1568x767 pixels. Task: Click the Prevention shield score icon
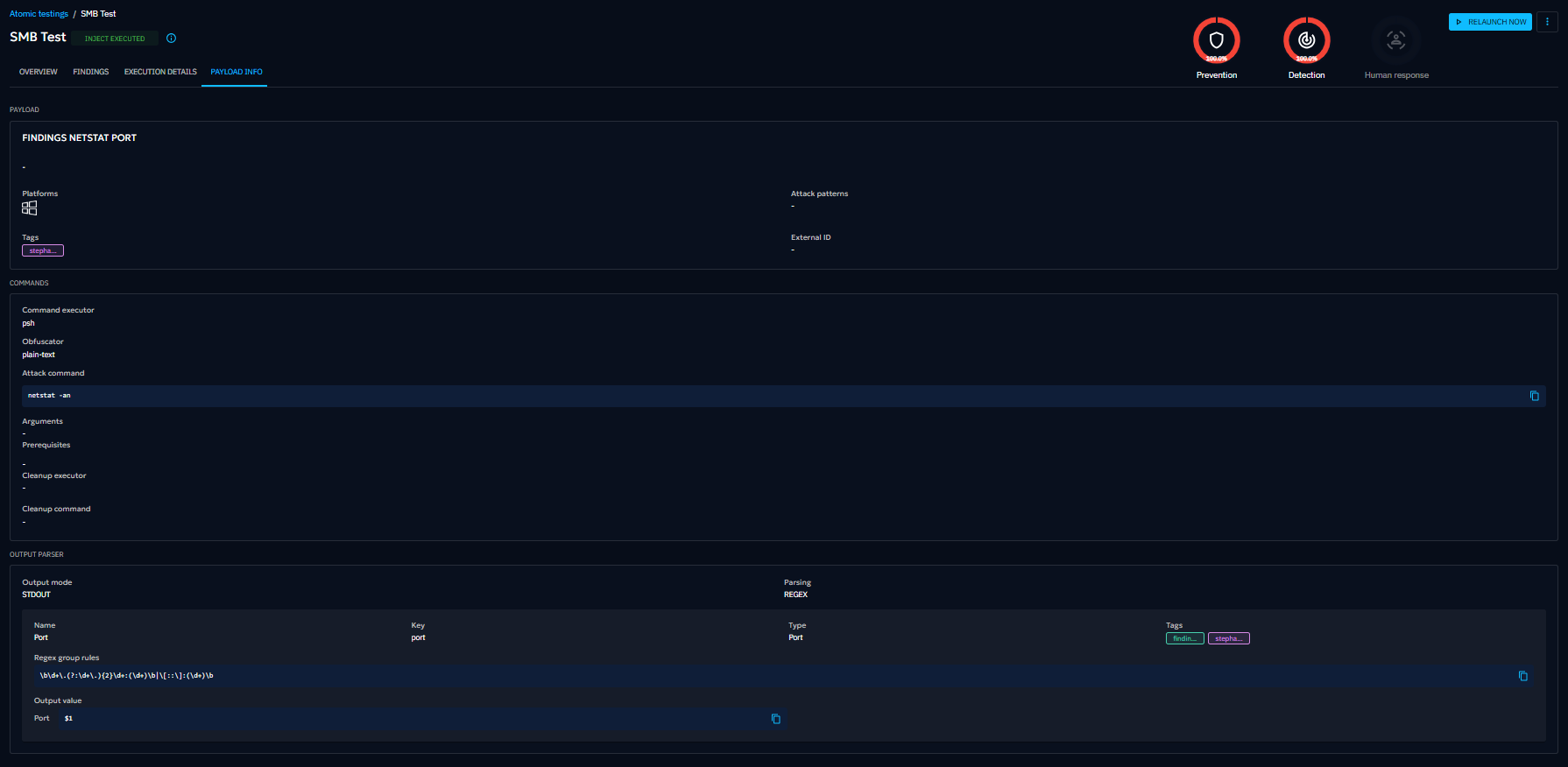click(1216, 40)
